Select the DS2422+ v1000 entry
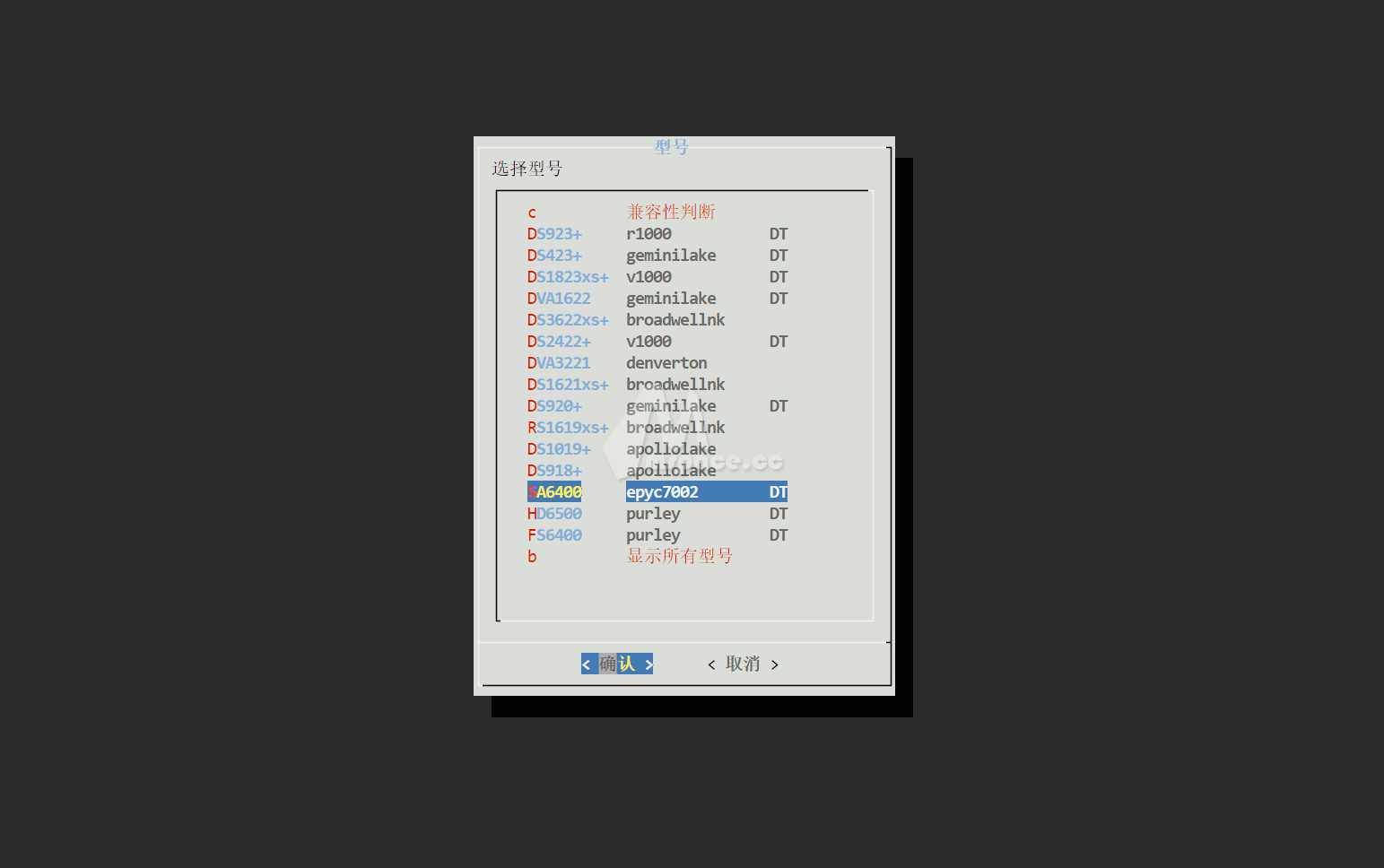Image resolution: width=1384 pixels, height=868 pixels. (x=559, y=341)
